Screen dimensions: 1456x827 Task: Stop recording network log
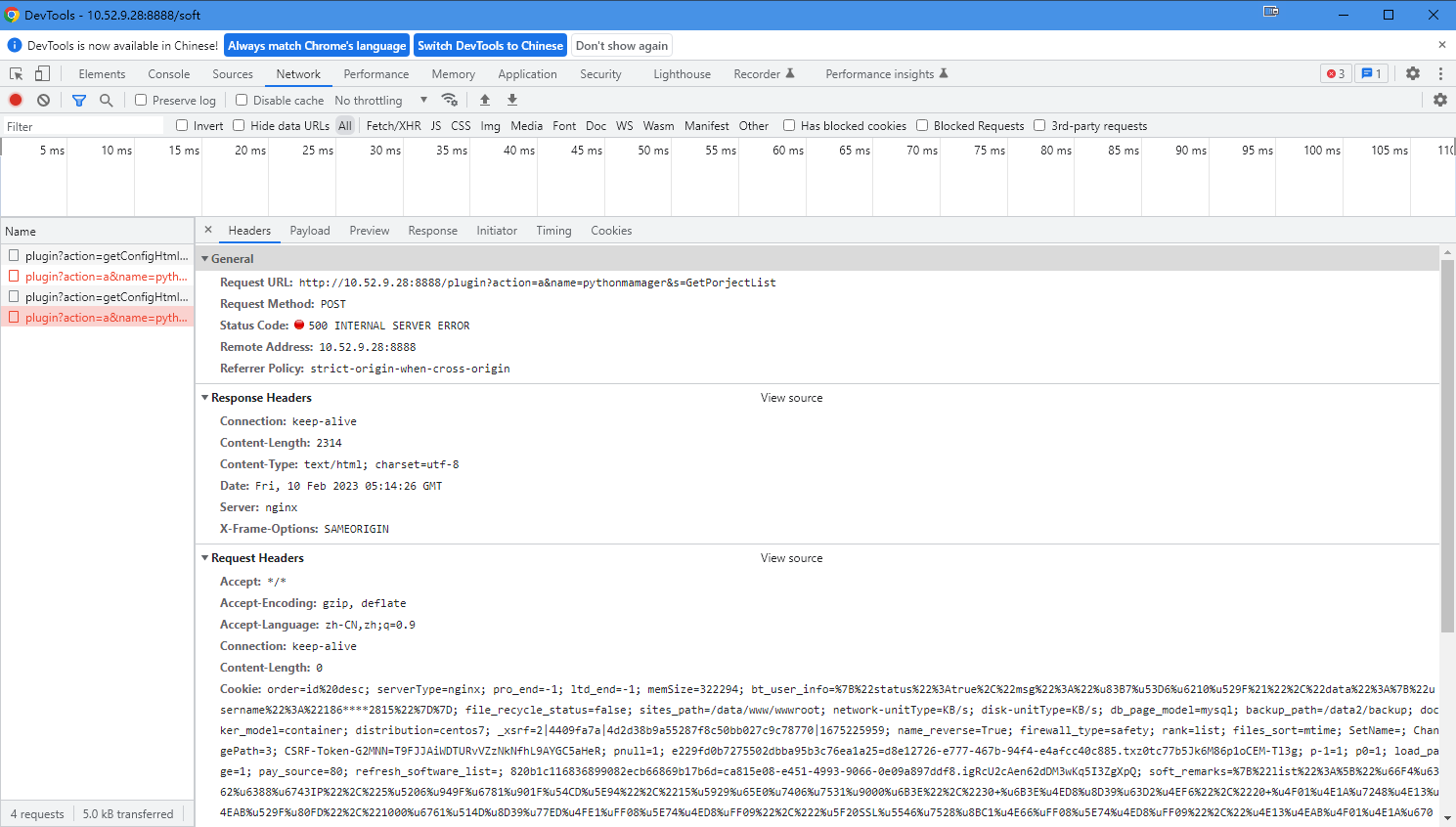(16, 100)
